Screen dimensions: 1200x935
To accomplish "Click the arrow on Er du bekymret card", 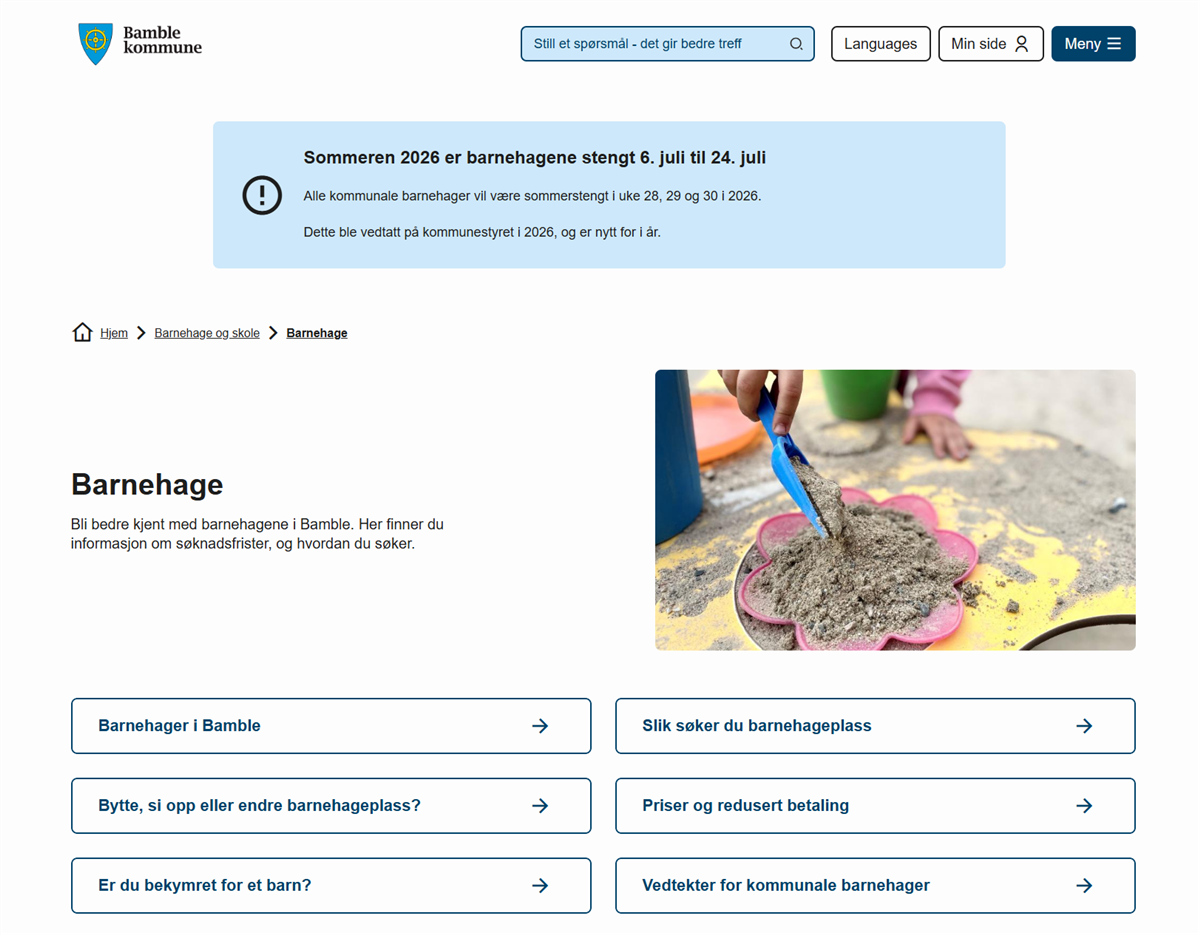I will [x=540, y=886].
